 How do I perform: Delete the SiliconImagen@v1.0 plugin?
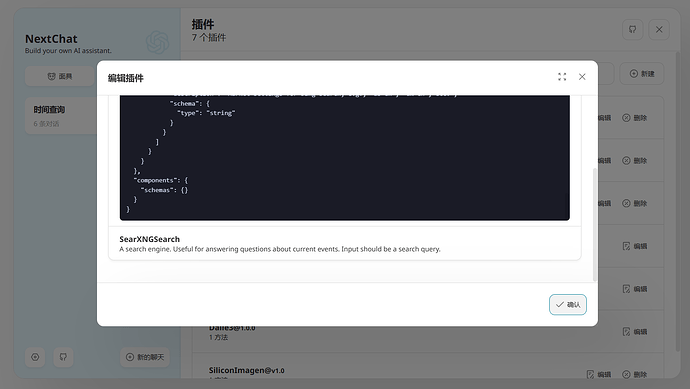click(x=635, y=374)
